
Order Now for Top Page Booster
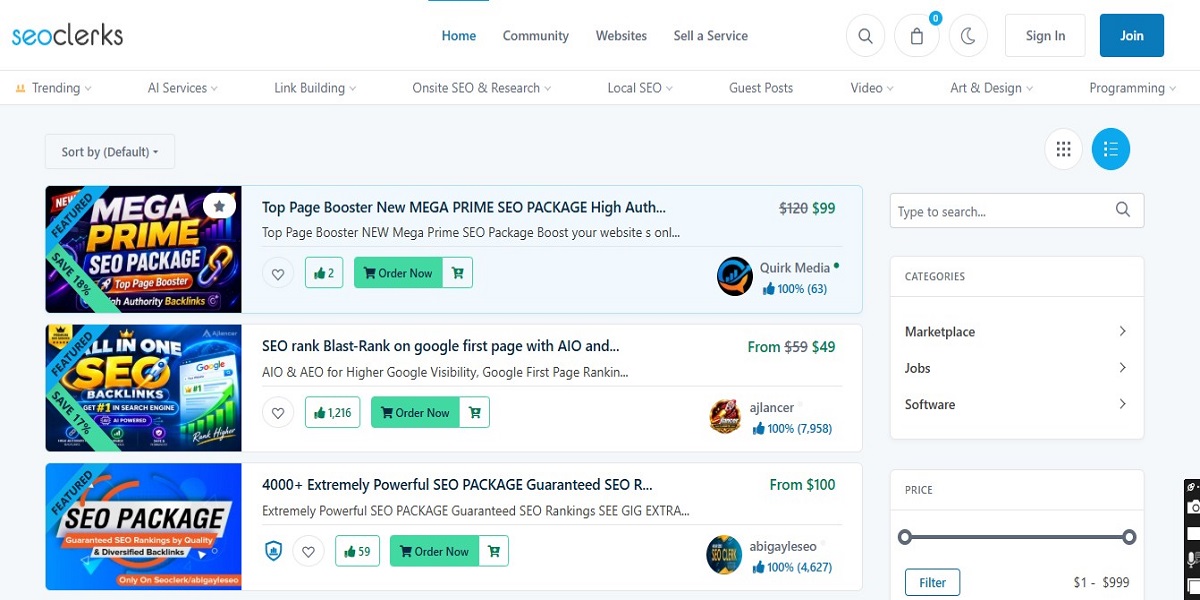click(x=398, y=273)
